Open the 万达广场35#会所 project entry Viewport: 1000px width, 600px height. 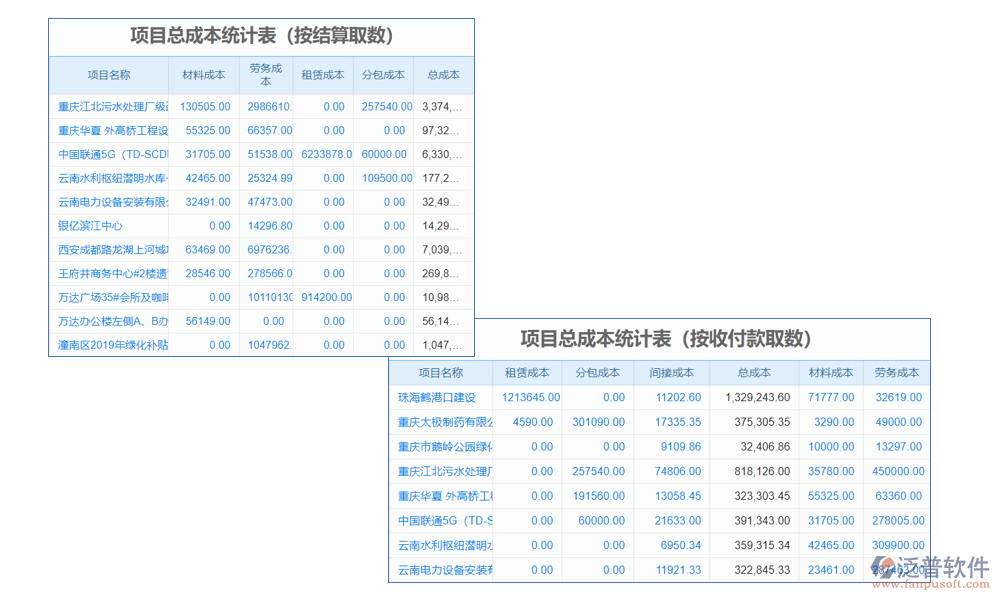click(113, 298)
